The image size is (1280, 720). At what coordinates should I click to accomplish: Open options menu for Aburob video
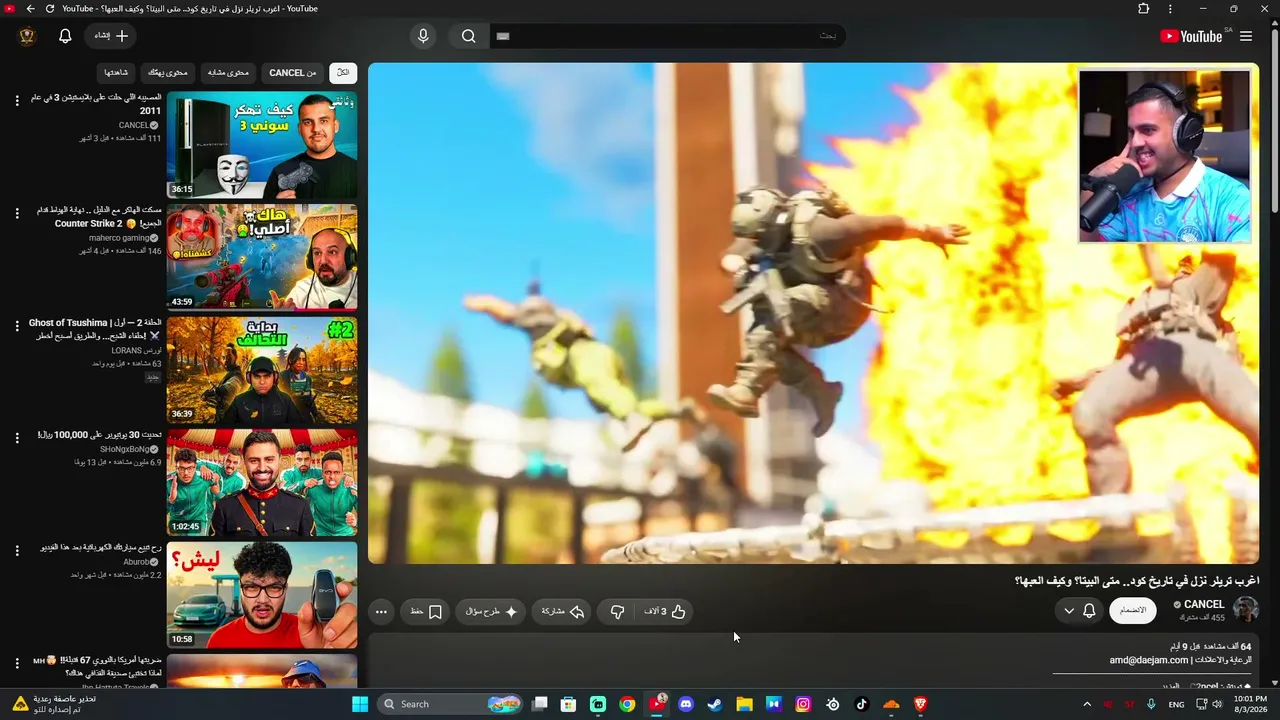pos(17,551)
